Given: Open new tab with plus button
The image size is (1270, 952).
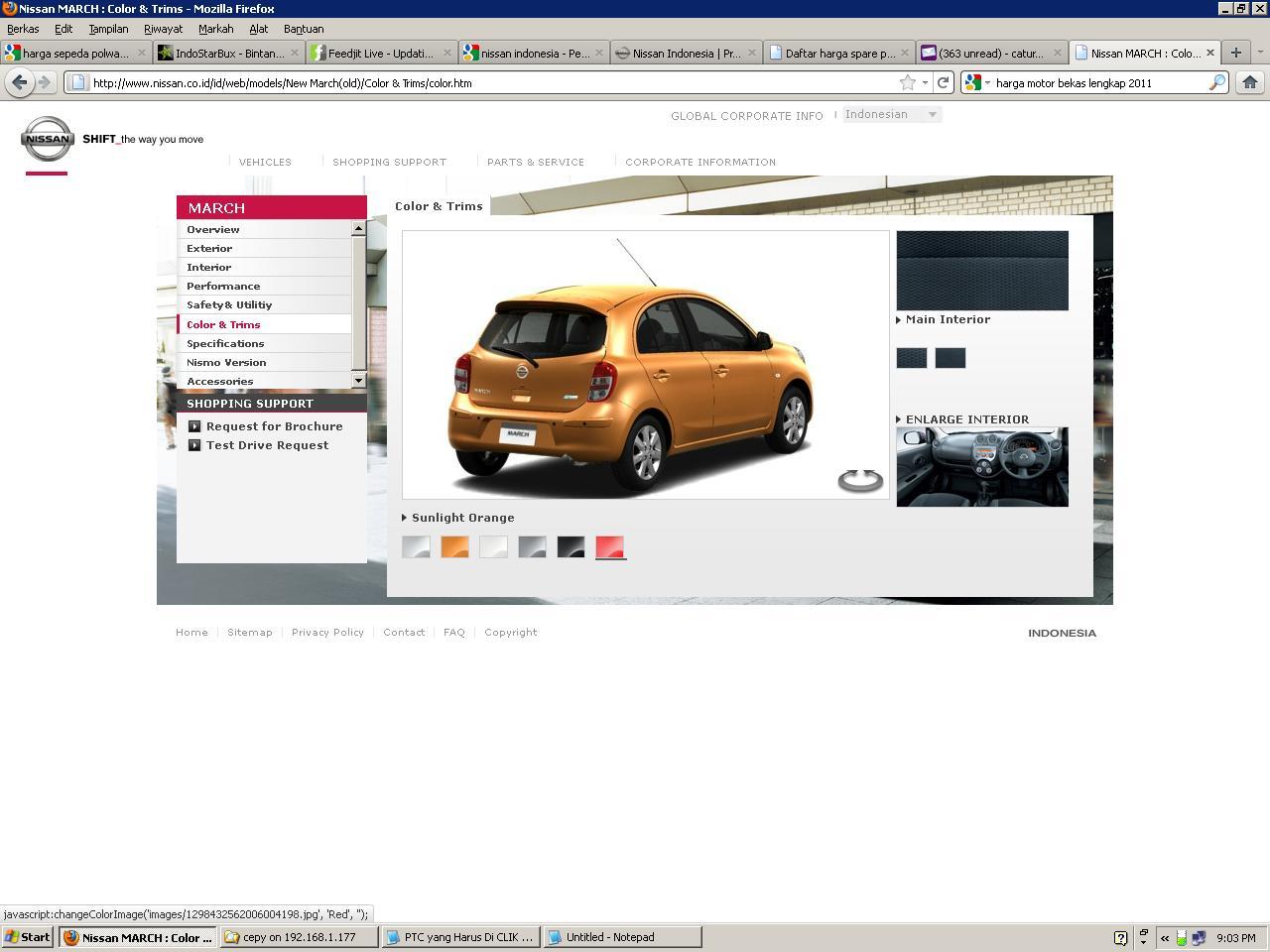Looking at the screenshot, I should [x=1235, y=53].
